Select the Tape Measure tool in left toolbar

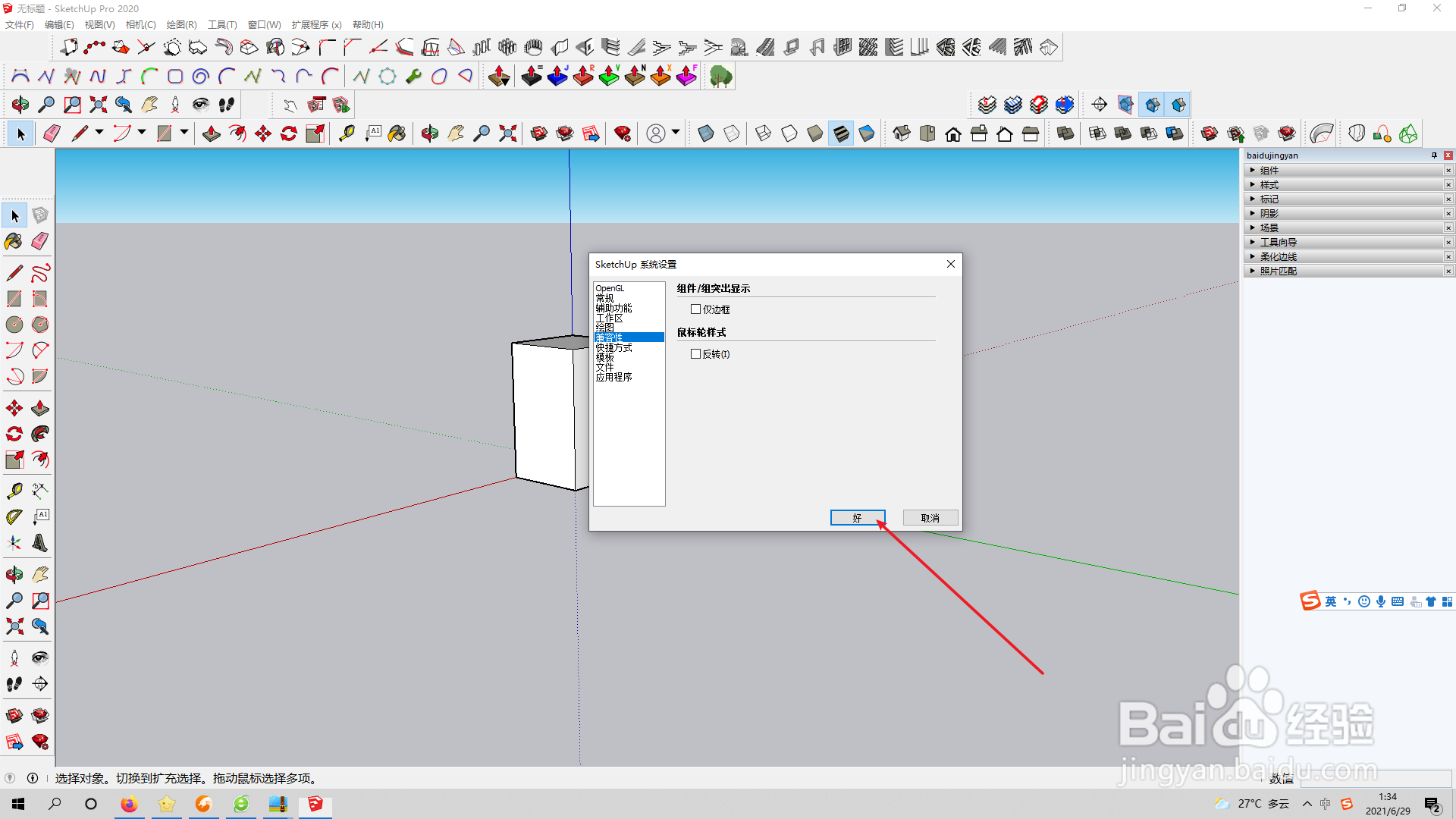(14, 491)
